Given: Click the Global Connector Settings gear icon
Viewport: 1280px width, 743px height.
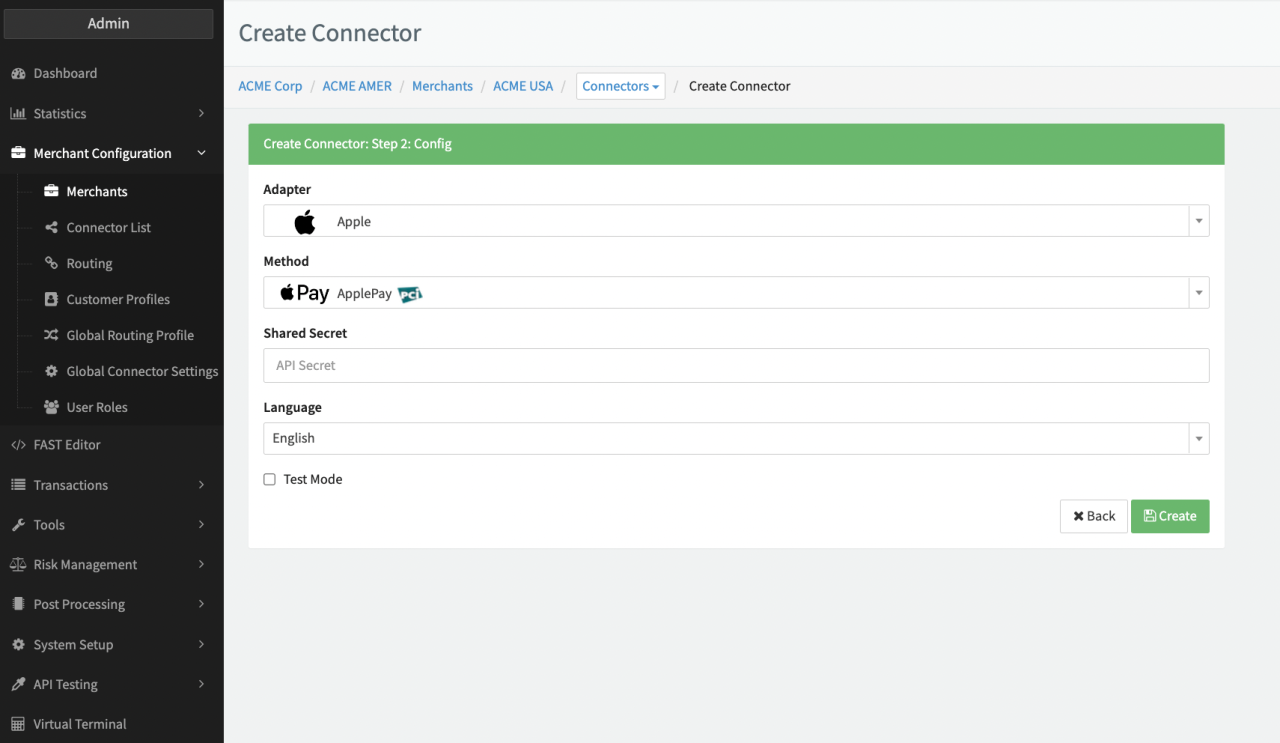Looking at the screenshot, I should tap(51, 372).
